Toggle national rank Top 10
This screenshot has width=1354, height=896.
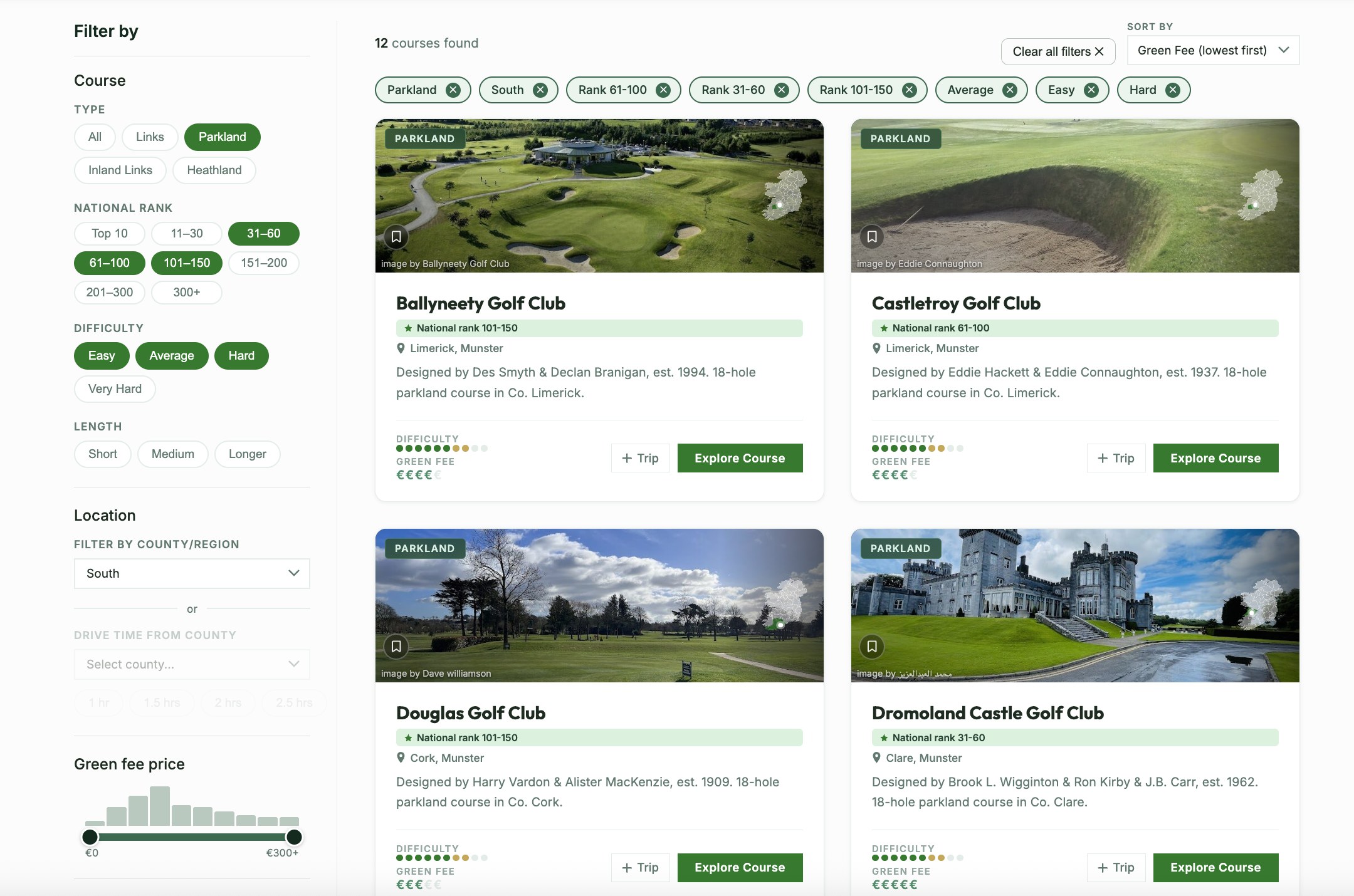click(110, 234)
